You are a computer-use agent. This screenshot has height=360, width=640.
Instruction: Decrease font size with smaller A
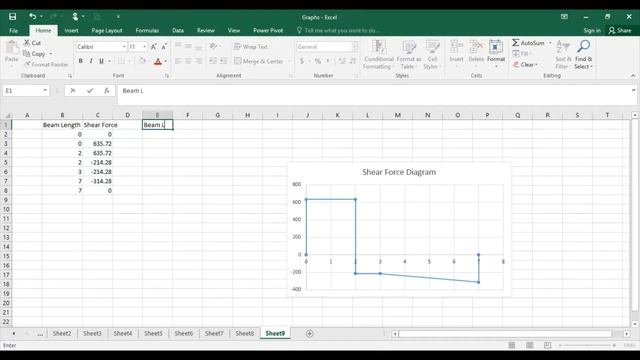pos(164,47)
